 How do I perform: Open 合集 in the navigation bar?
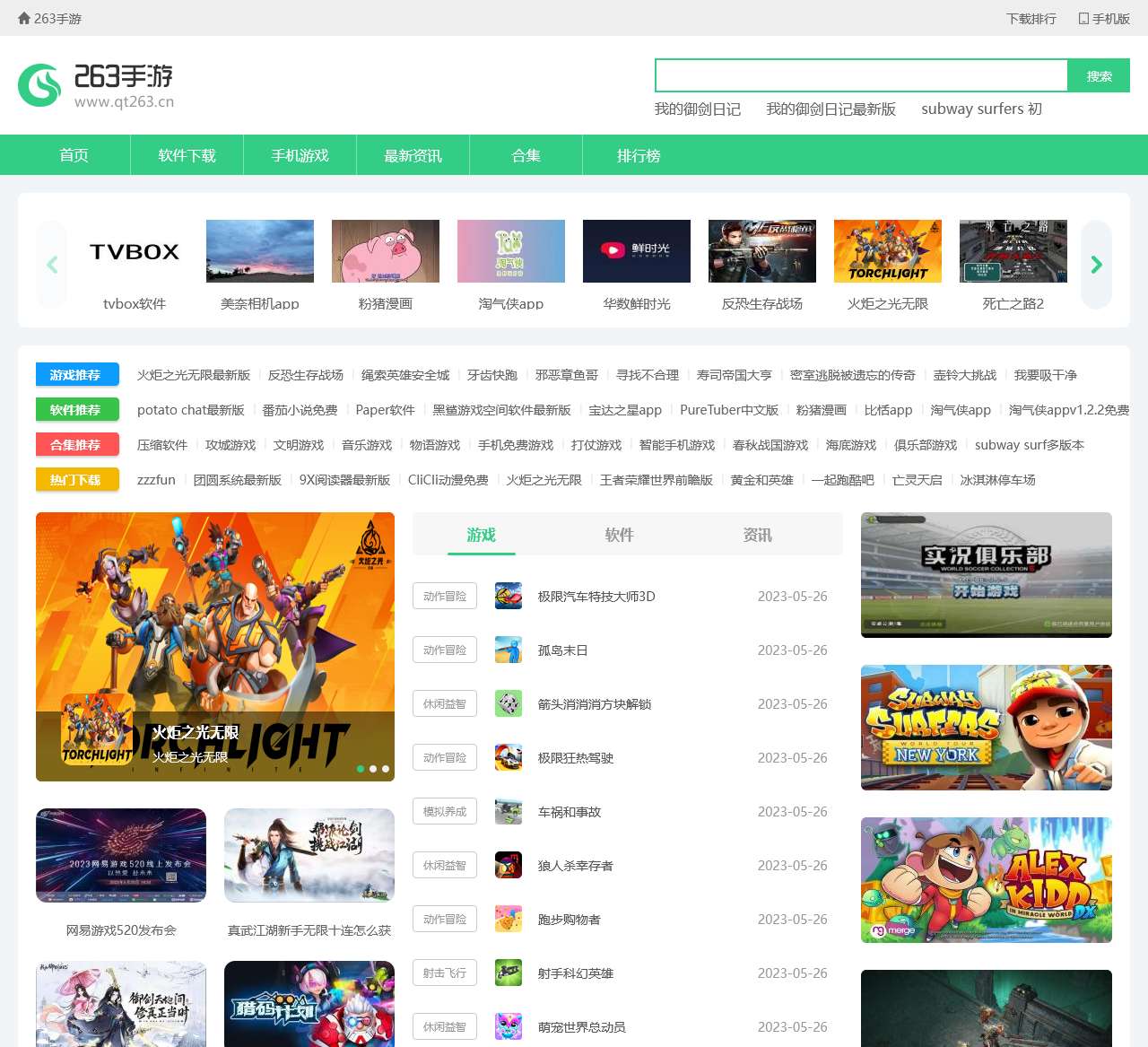pyautogui.click(x=526, y=155)
